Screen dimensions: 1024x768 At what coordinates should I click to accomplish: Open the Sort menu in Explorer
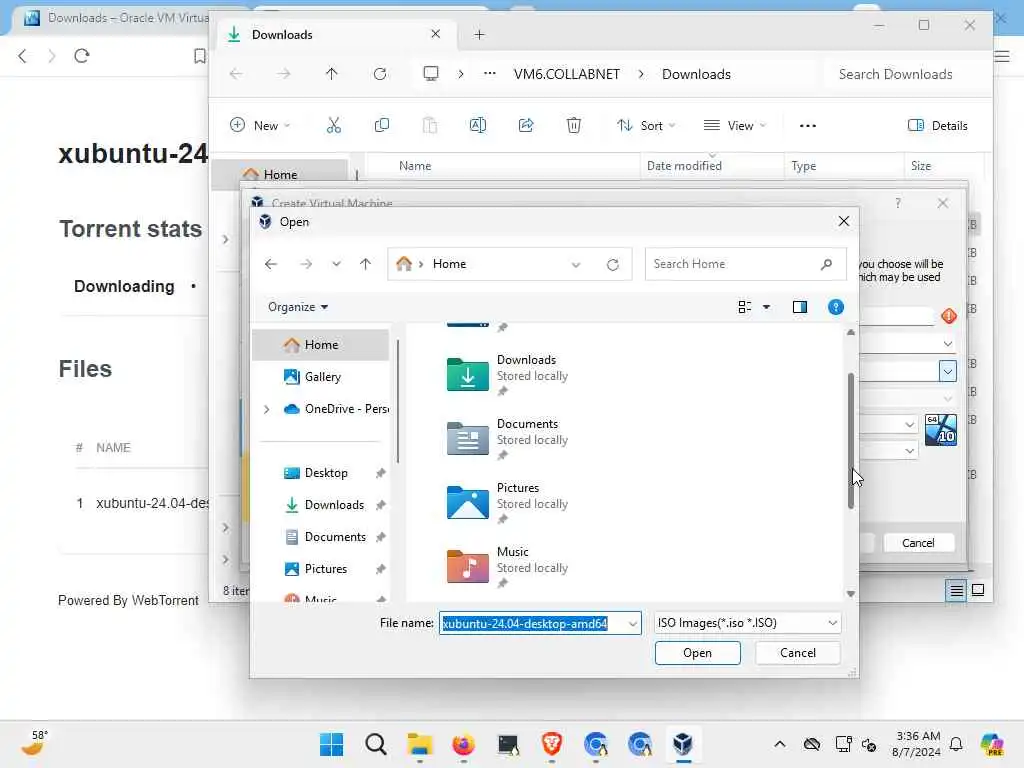(646, 125)
